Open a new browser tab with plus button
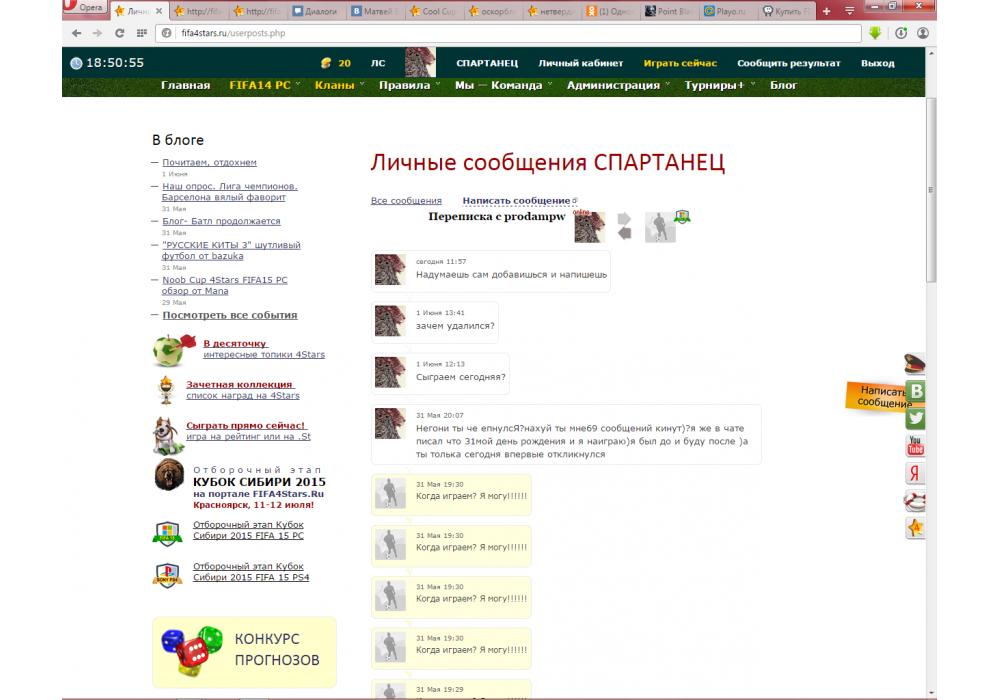The image size is (1000, 700). [827, 11]
